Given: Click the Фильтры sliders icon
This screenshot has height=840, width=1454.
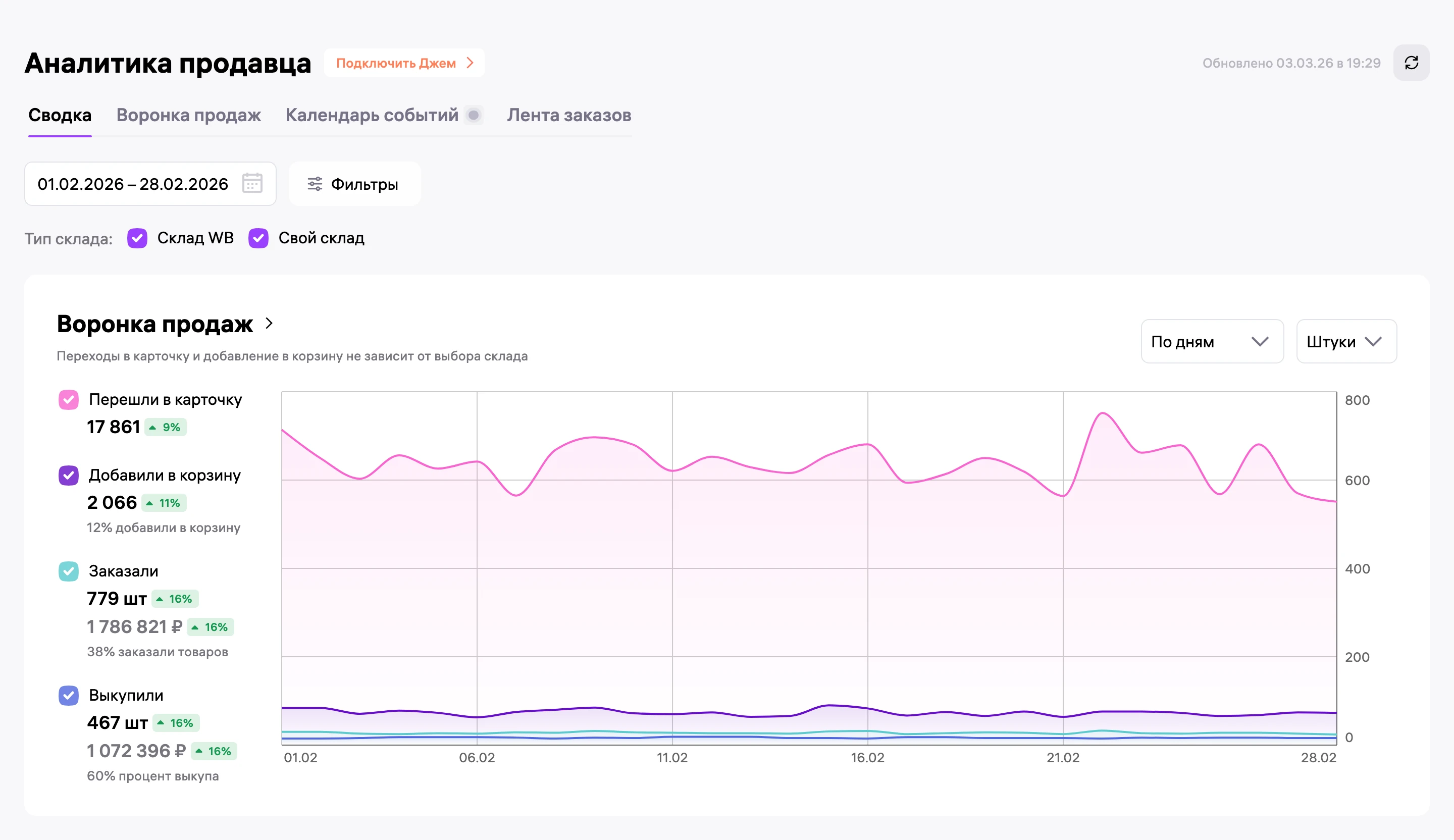Looking at the screenshot, I should (x=315, y=184).
